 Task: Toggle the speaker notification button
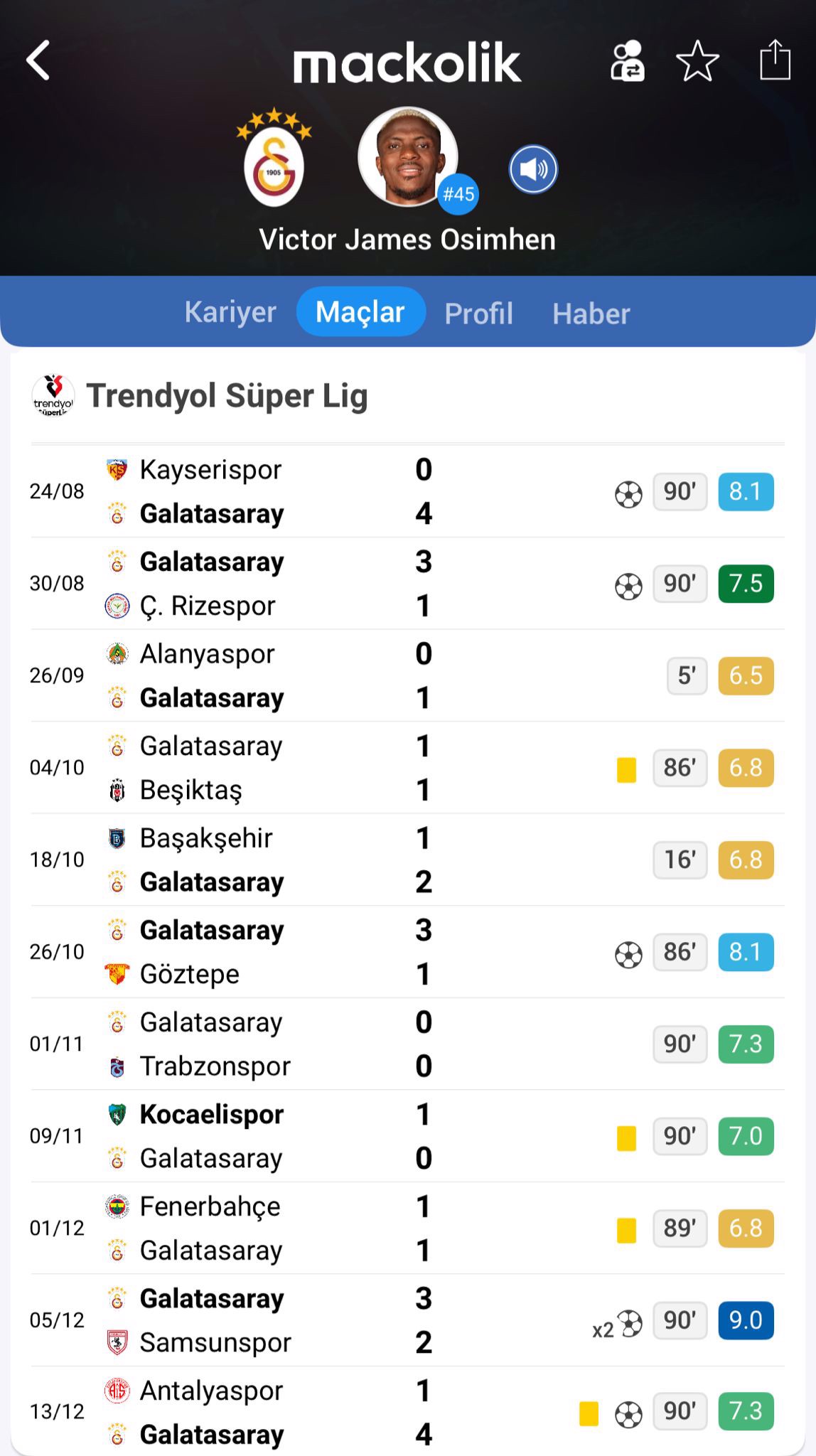coord(533,169)
